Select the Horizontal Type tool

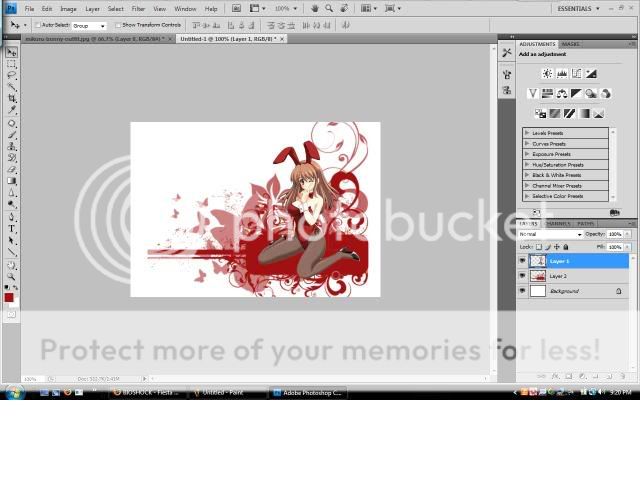click(11, 228)
